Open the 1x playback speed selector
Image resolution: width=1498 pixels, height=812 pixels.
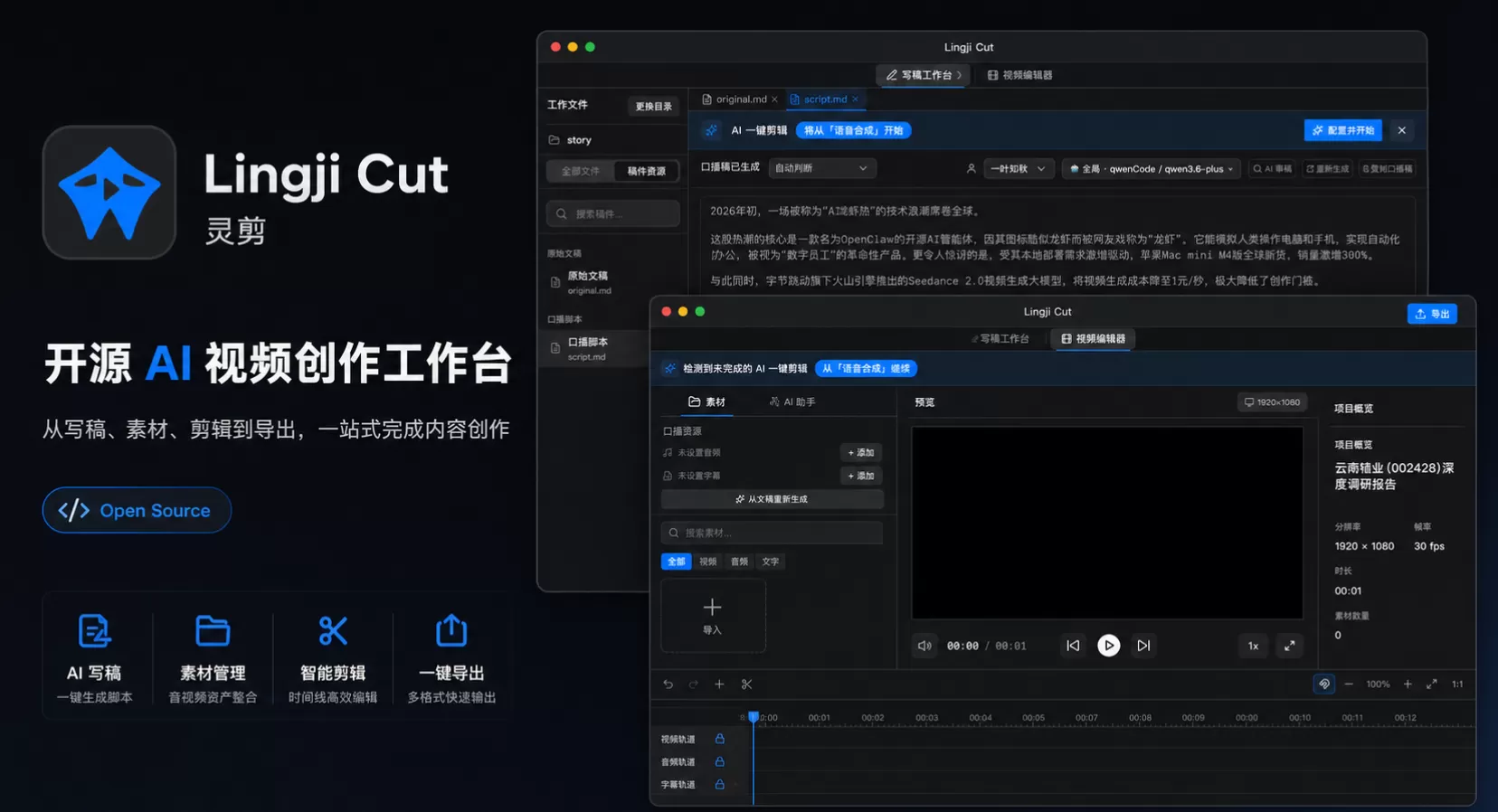(1253, 646)
